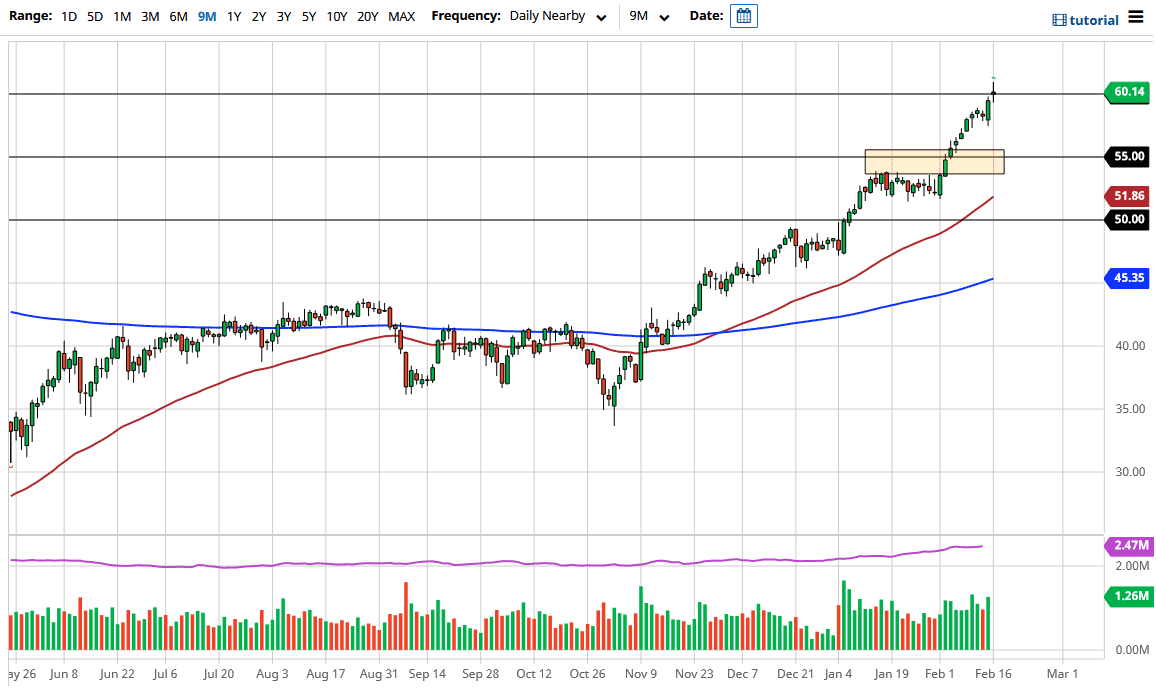Open the 9M aggregation dropdown

point(647,16)
